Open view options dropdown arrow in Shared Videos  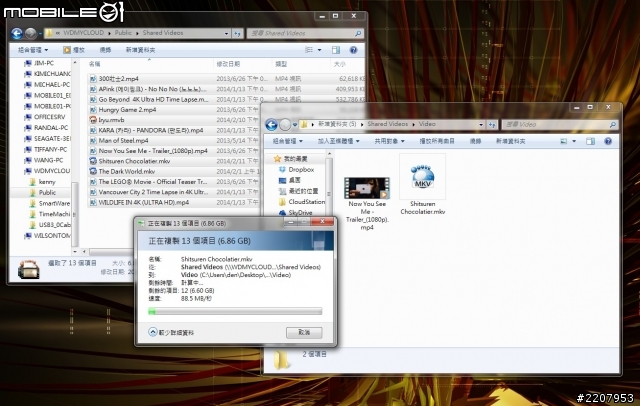[319, 50]
